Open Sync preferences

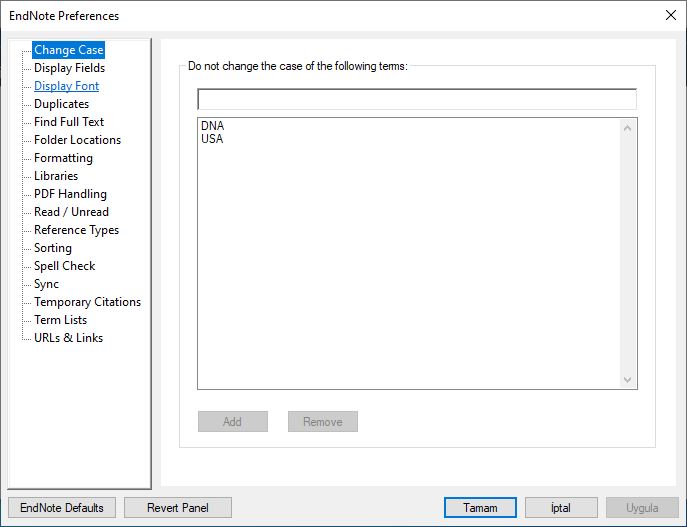click(x=46, y=283)
